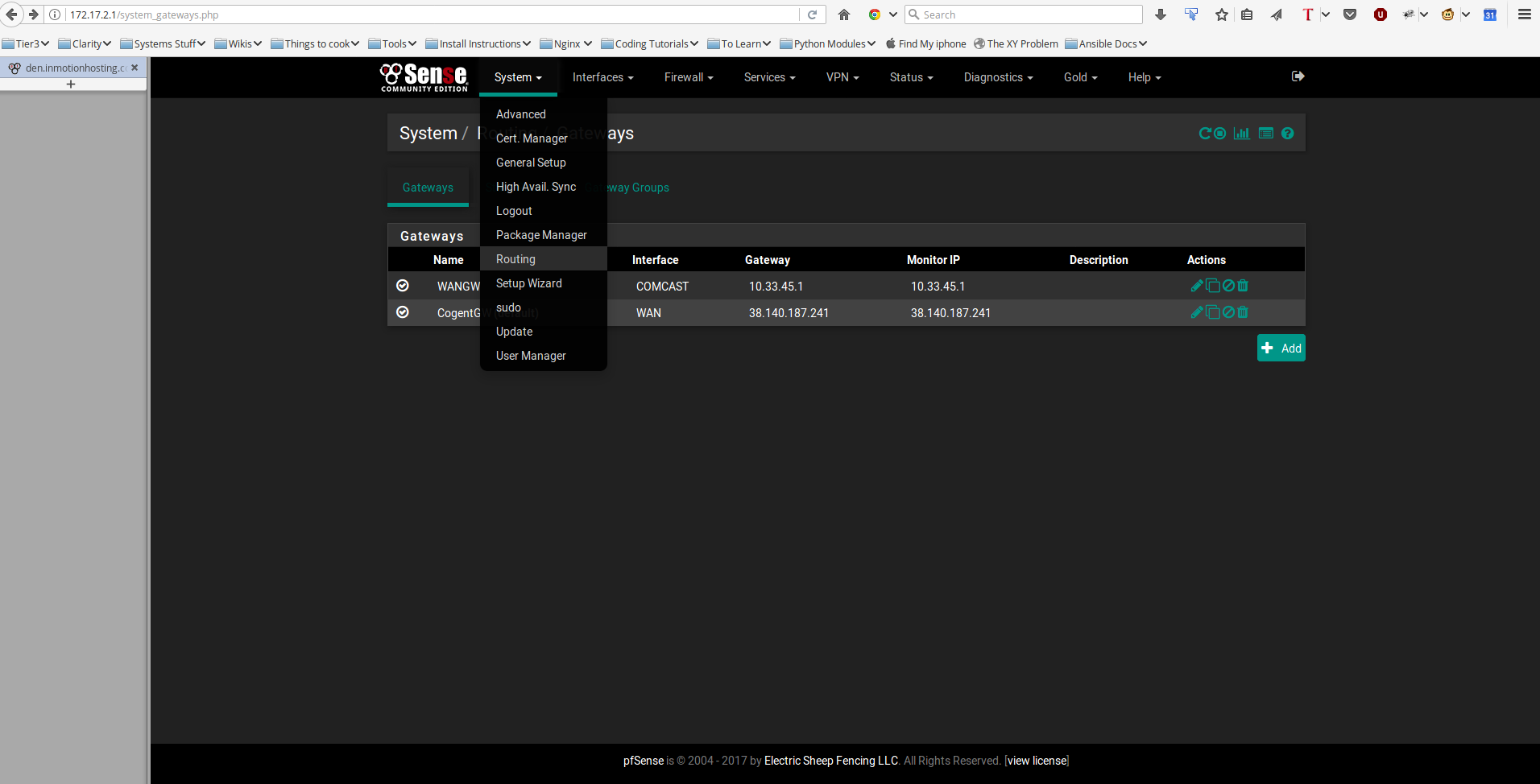Open the help icon in page header
Viewport: 1540px width, 784px height.
pos(1288,134)
